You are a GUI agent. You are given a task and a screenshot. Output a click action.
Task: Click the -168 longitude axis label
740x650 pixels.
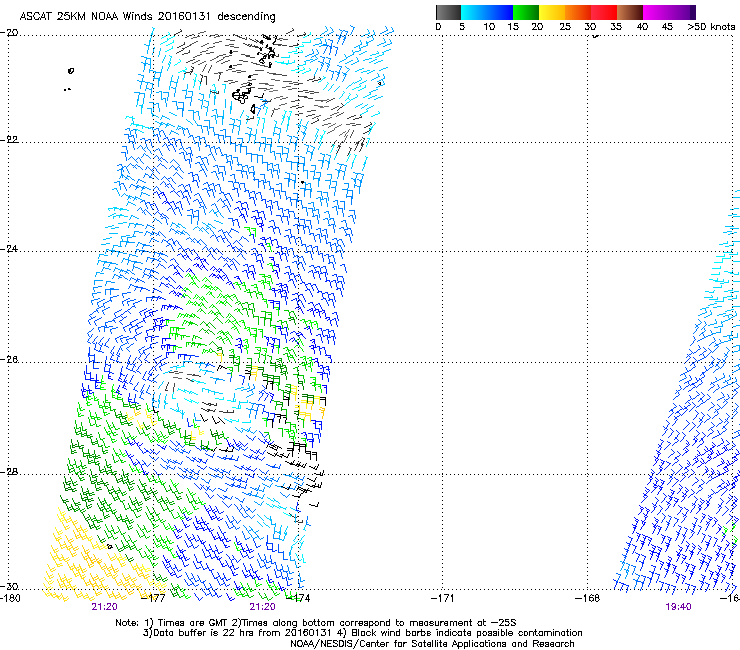pos(588,598)
